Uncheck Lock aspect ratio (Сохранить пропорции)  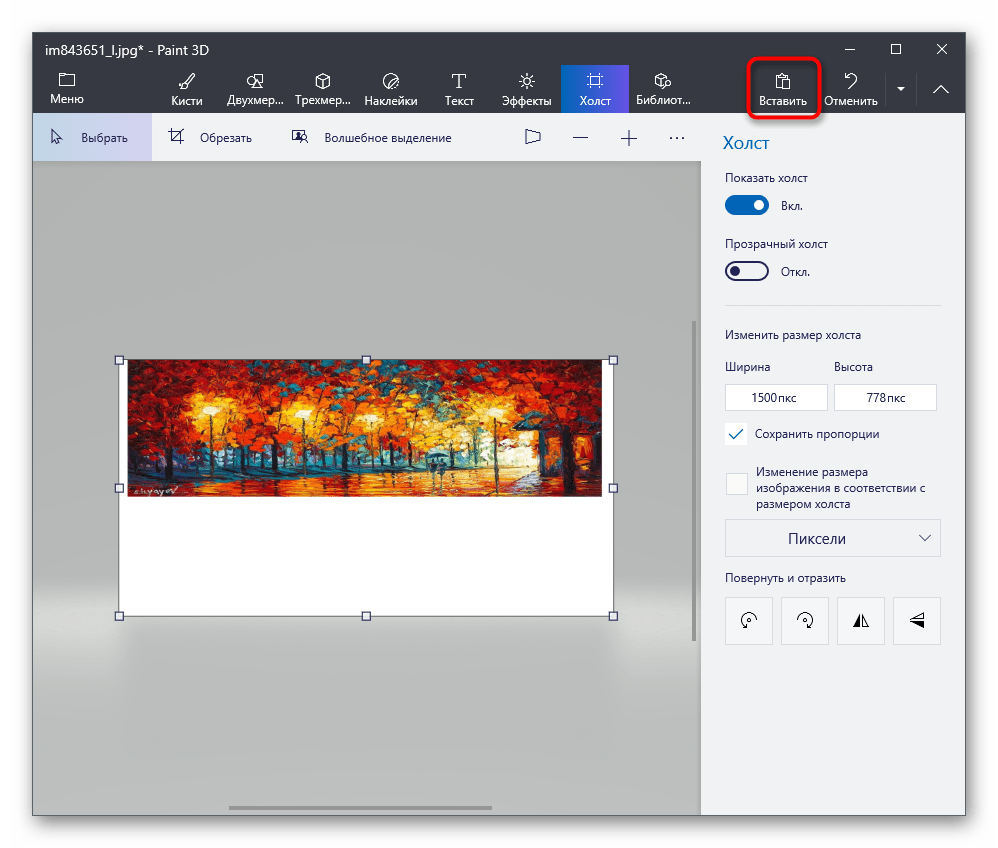click(x=737, y=434)
